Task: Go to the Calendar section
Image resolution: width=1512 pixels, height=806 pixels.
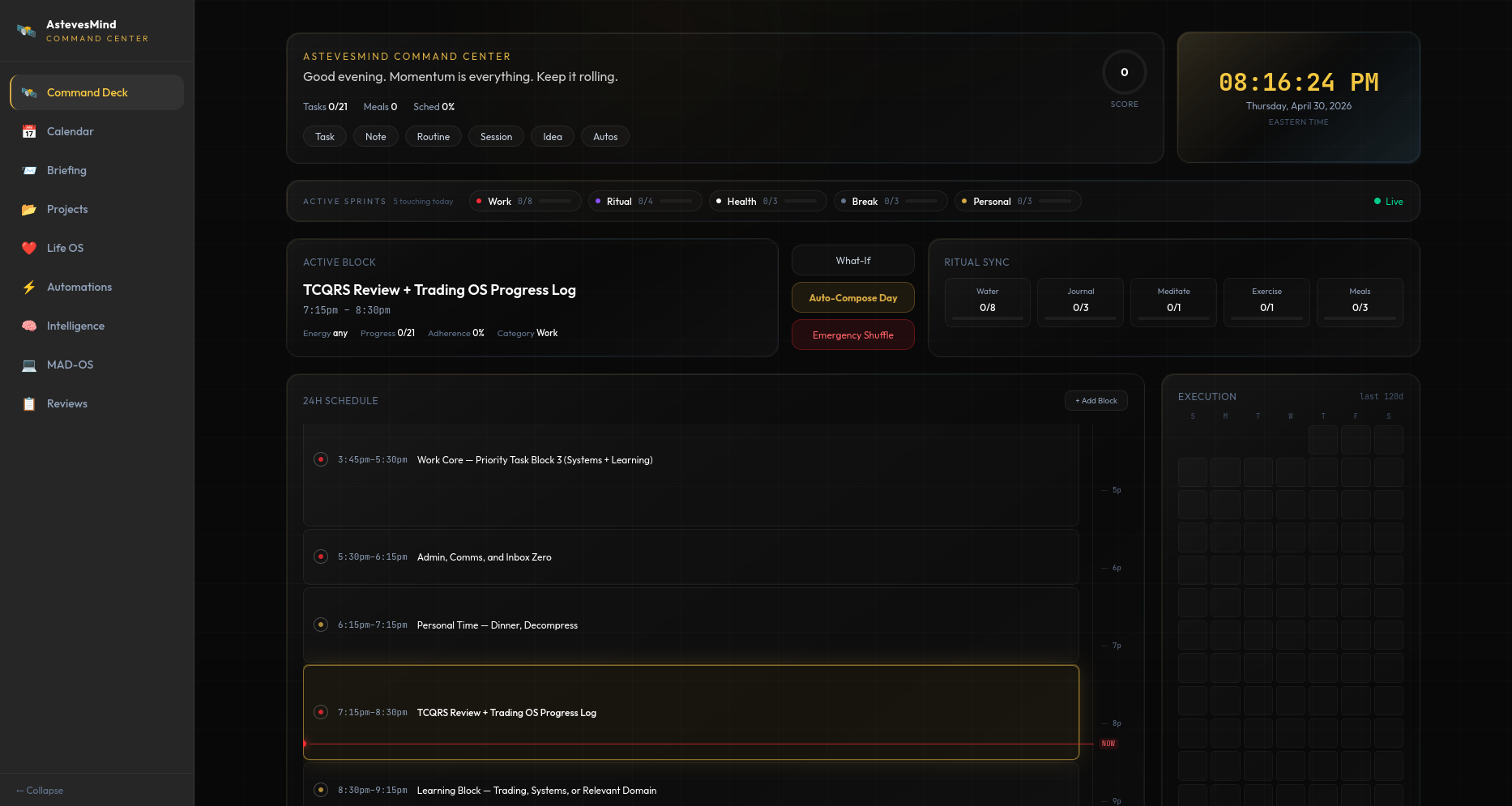Action: (96, 131)
